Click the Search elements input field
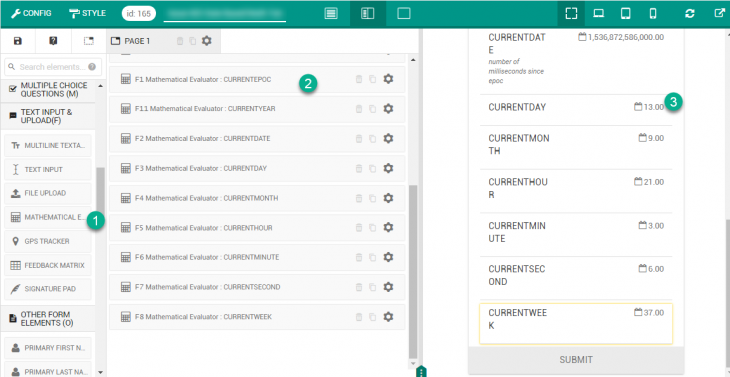Screen dimensions: 730x377 click(x=53, y=67)
